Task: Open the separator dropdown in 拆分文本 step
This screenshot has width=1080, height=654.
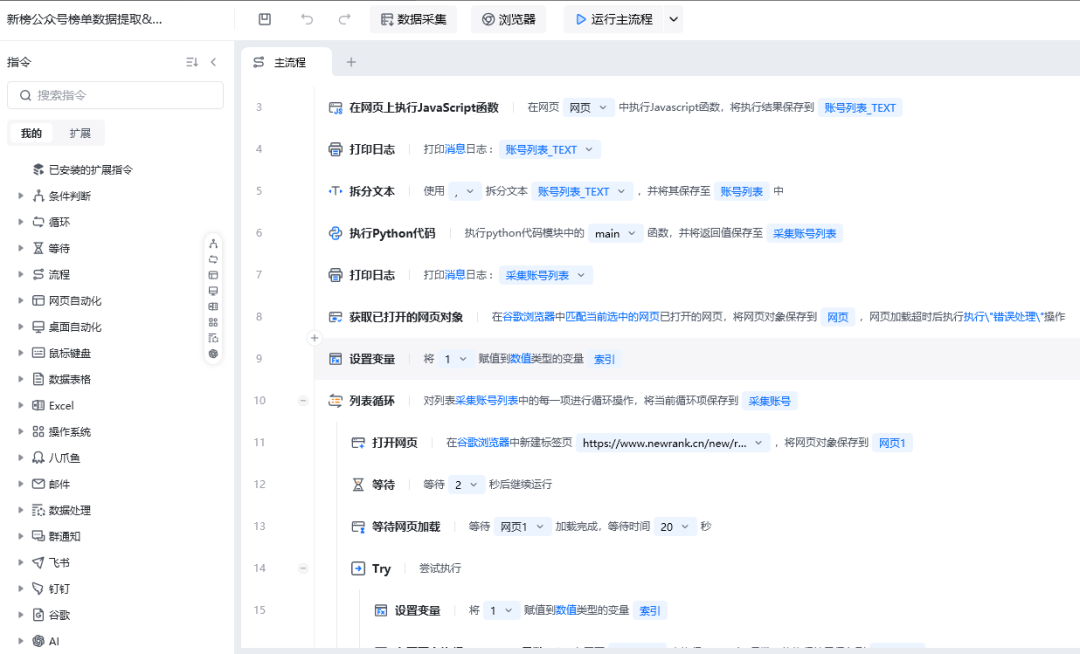Action: 464,191
